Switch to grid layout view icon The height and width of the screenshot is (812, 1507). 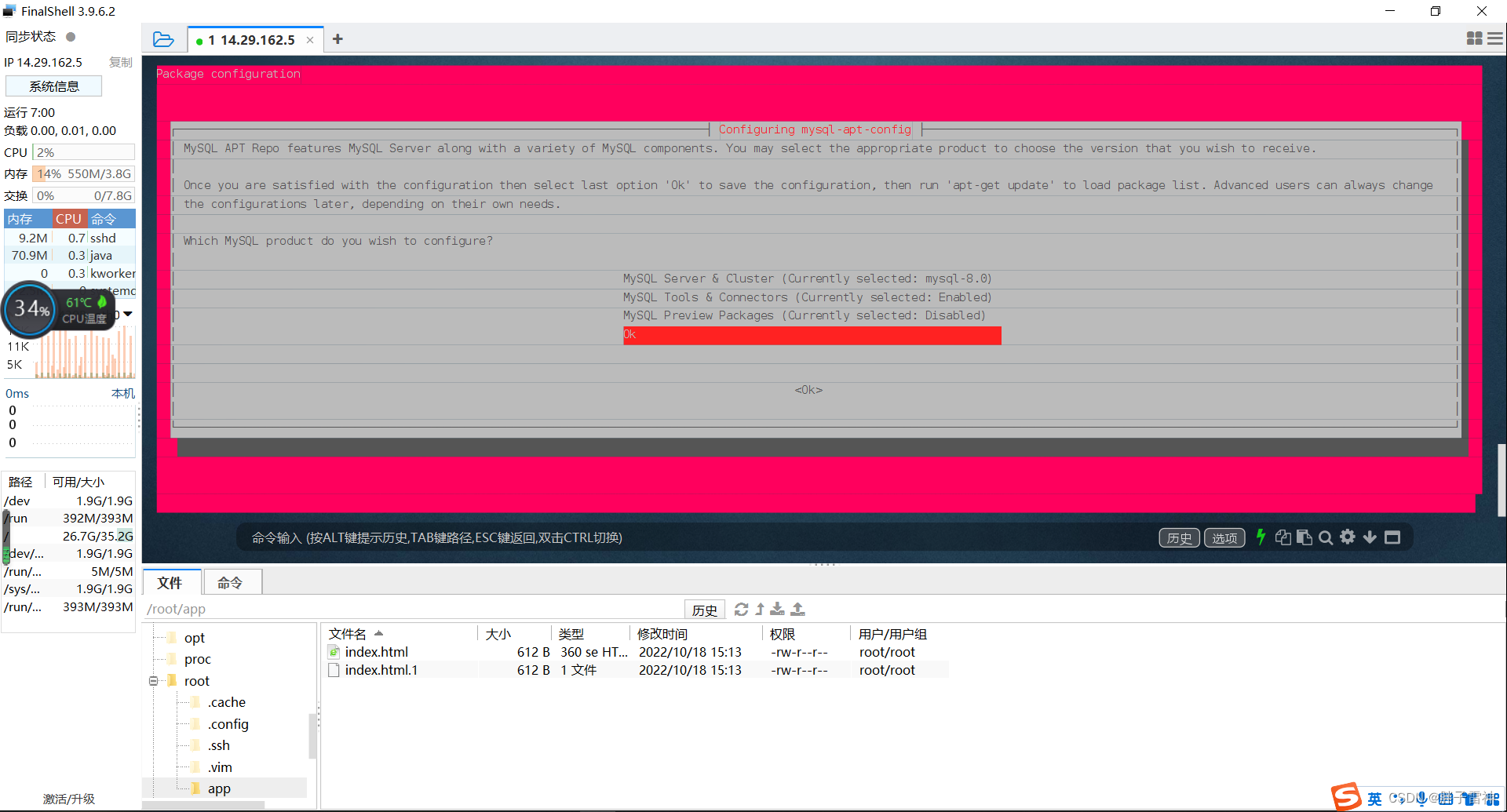(1474, 38)
